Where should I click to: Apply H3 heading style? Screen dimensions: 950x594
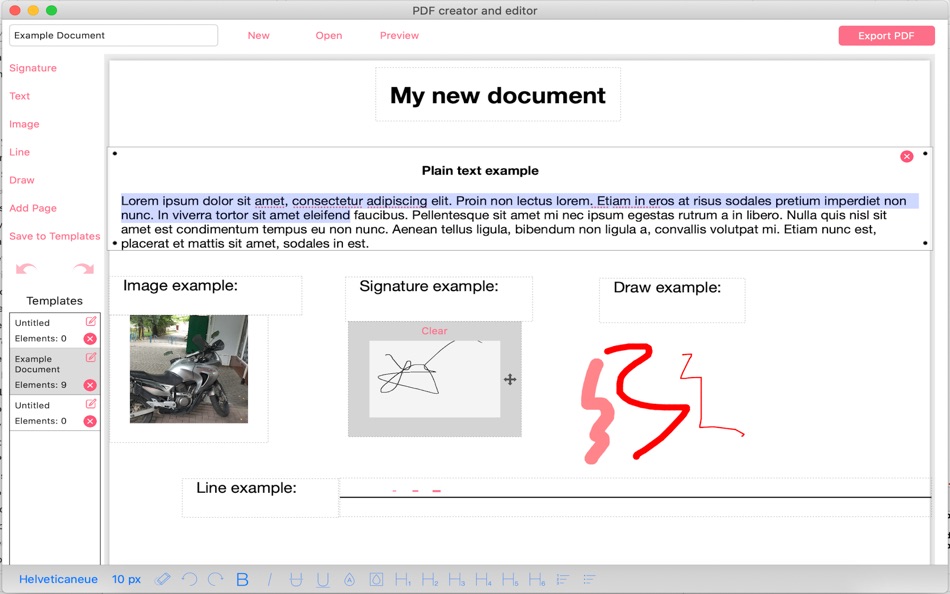tap(456, 579)
